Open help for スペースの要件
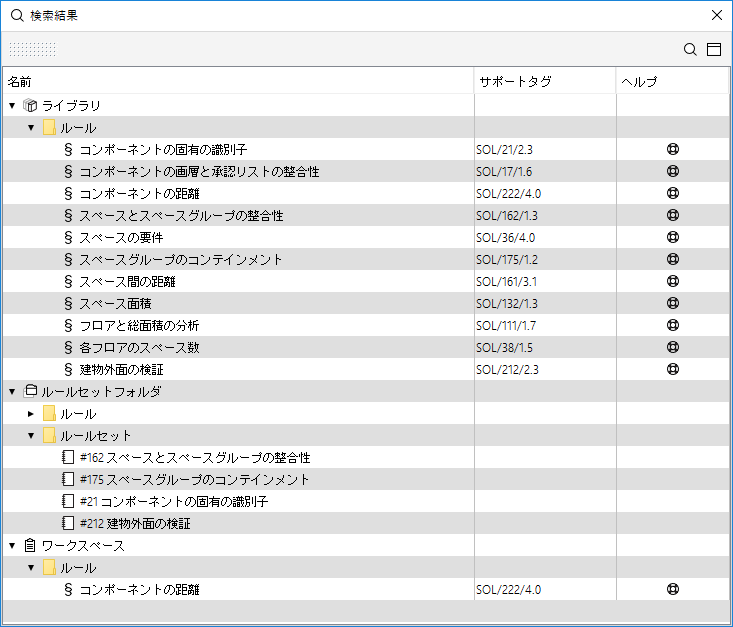Screen dimensions: 733x627 (673, 237)
